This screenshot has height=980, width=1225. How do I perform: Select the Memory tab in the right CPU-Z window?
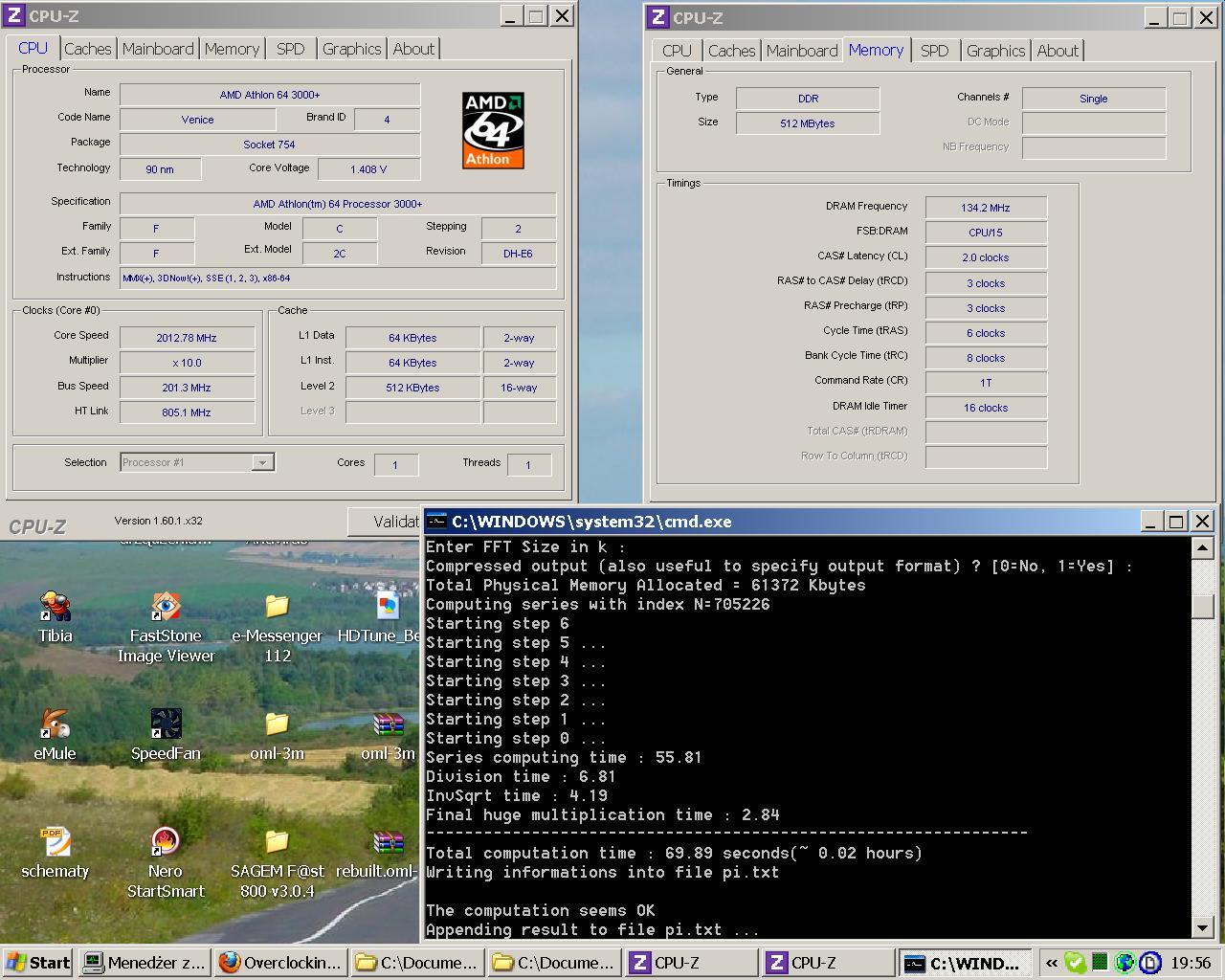tap(876, 50)
